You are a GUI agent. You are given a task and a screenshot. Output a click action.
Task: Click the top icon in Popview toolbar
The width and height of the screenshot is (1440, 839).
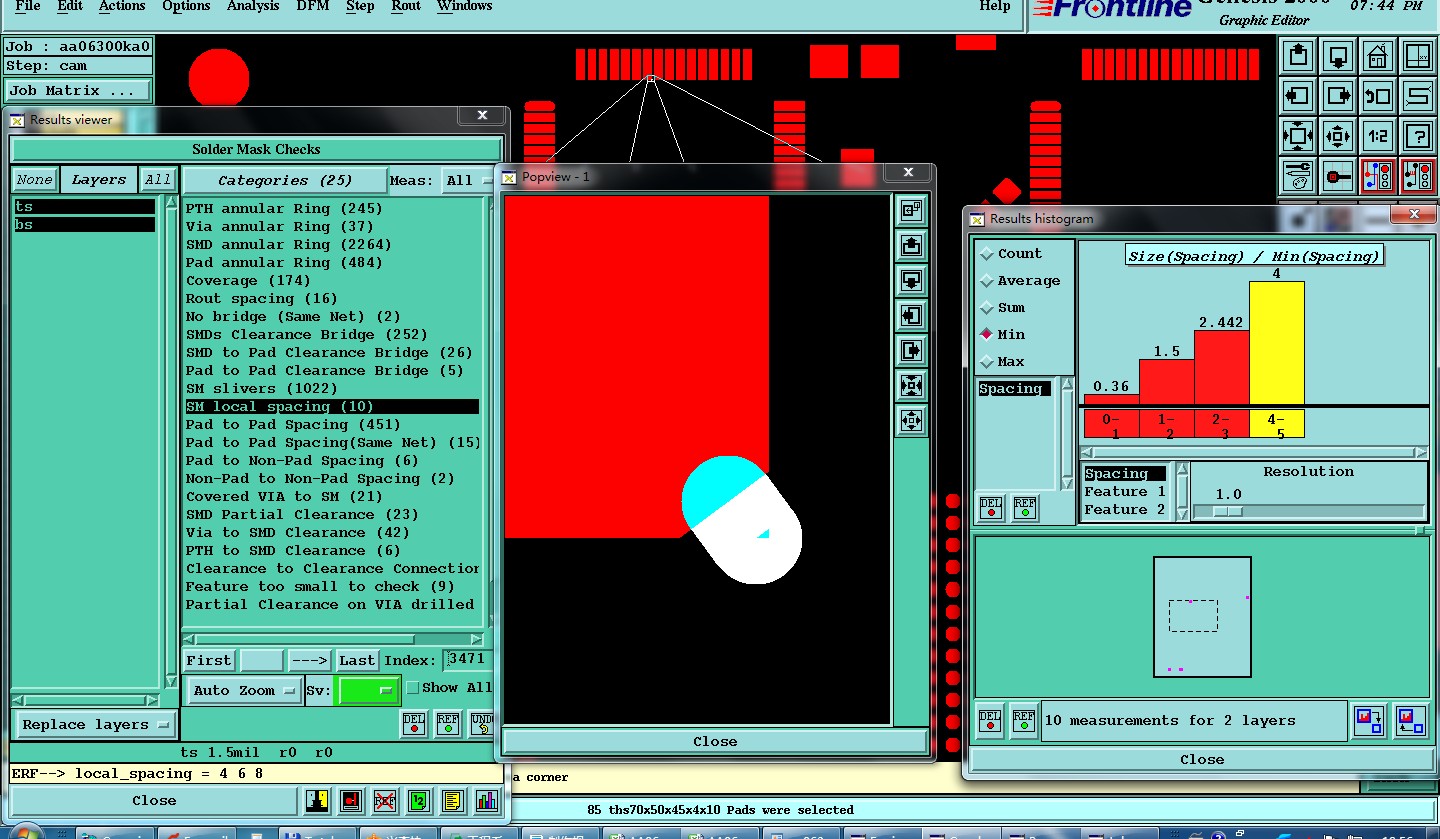point(911,210)
